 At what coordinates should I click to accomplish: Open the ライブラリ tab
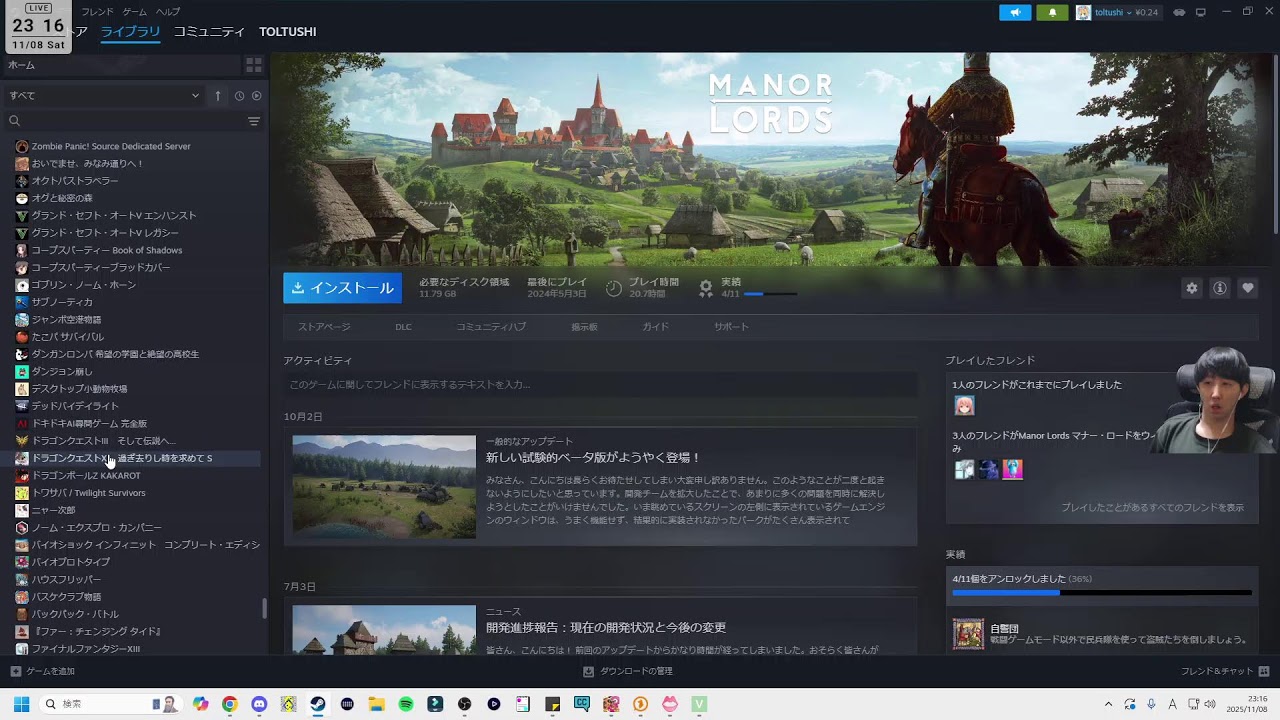(130, 32)
